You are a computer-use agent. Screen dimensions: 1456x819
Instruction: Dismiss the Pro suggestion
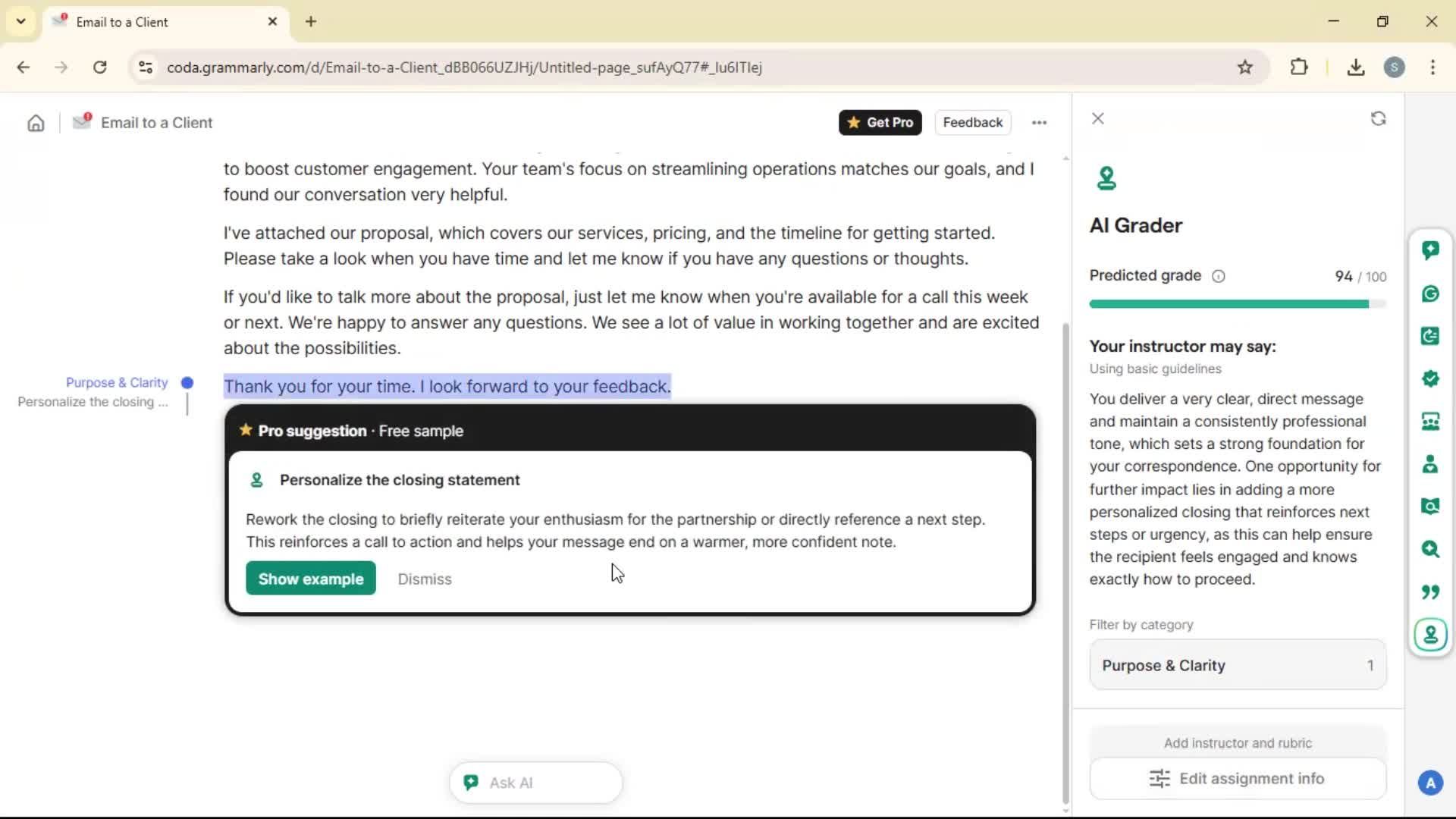(x=424, y=579)
